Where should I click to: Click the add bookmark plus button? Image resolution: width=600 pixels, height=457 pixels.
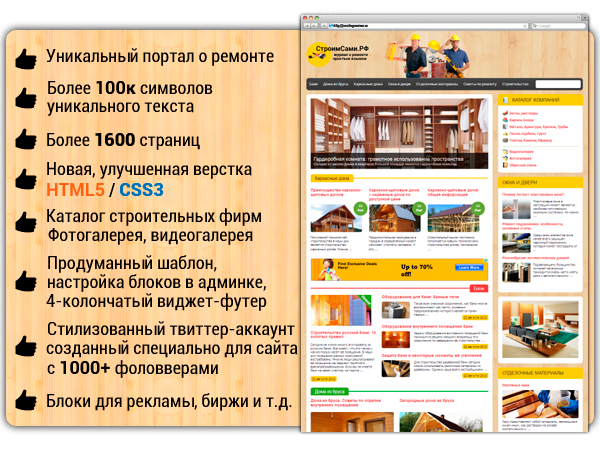pyautogui.click(x=324, y=26)
